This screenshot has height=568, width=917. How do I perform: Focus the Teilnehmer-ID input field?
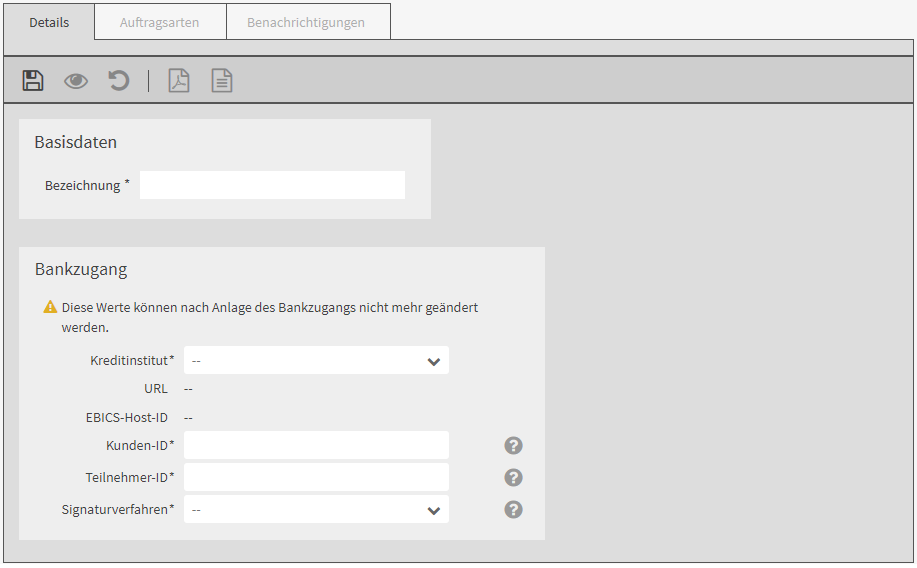pos(316,478)
